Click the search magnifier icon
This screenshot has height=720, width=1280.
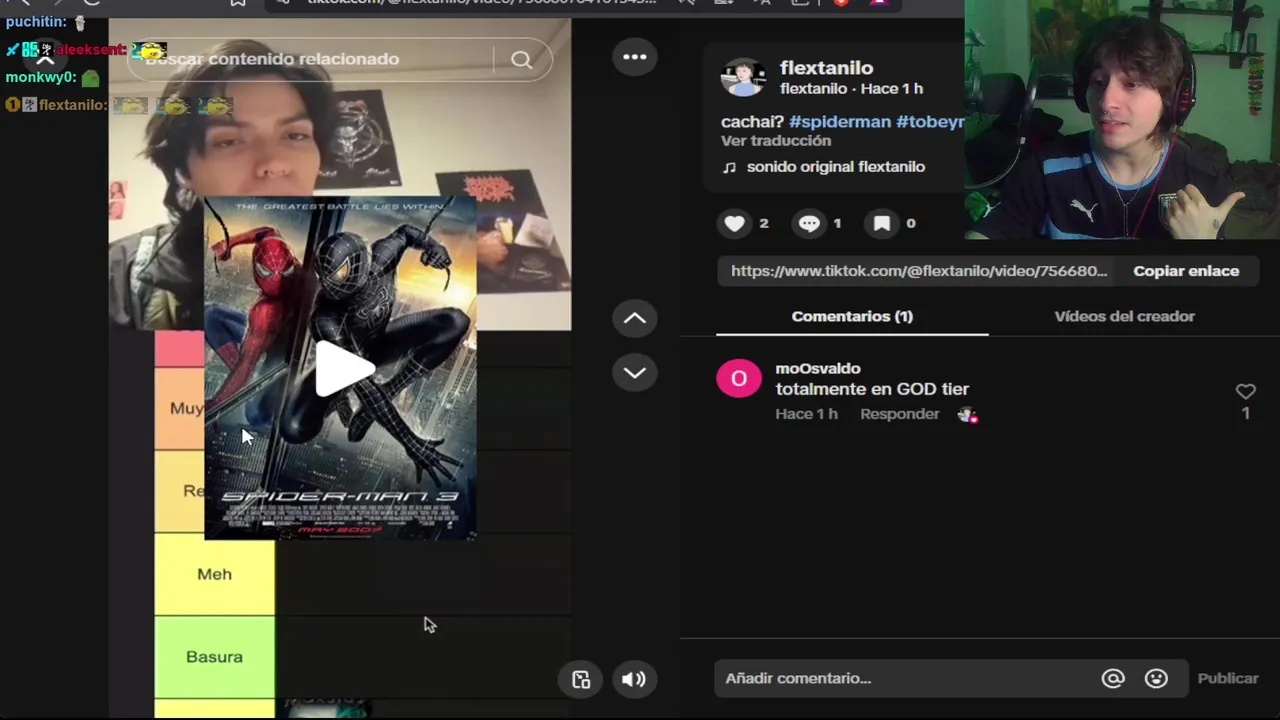click(521, 59)
